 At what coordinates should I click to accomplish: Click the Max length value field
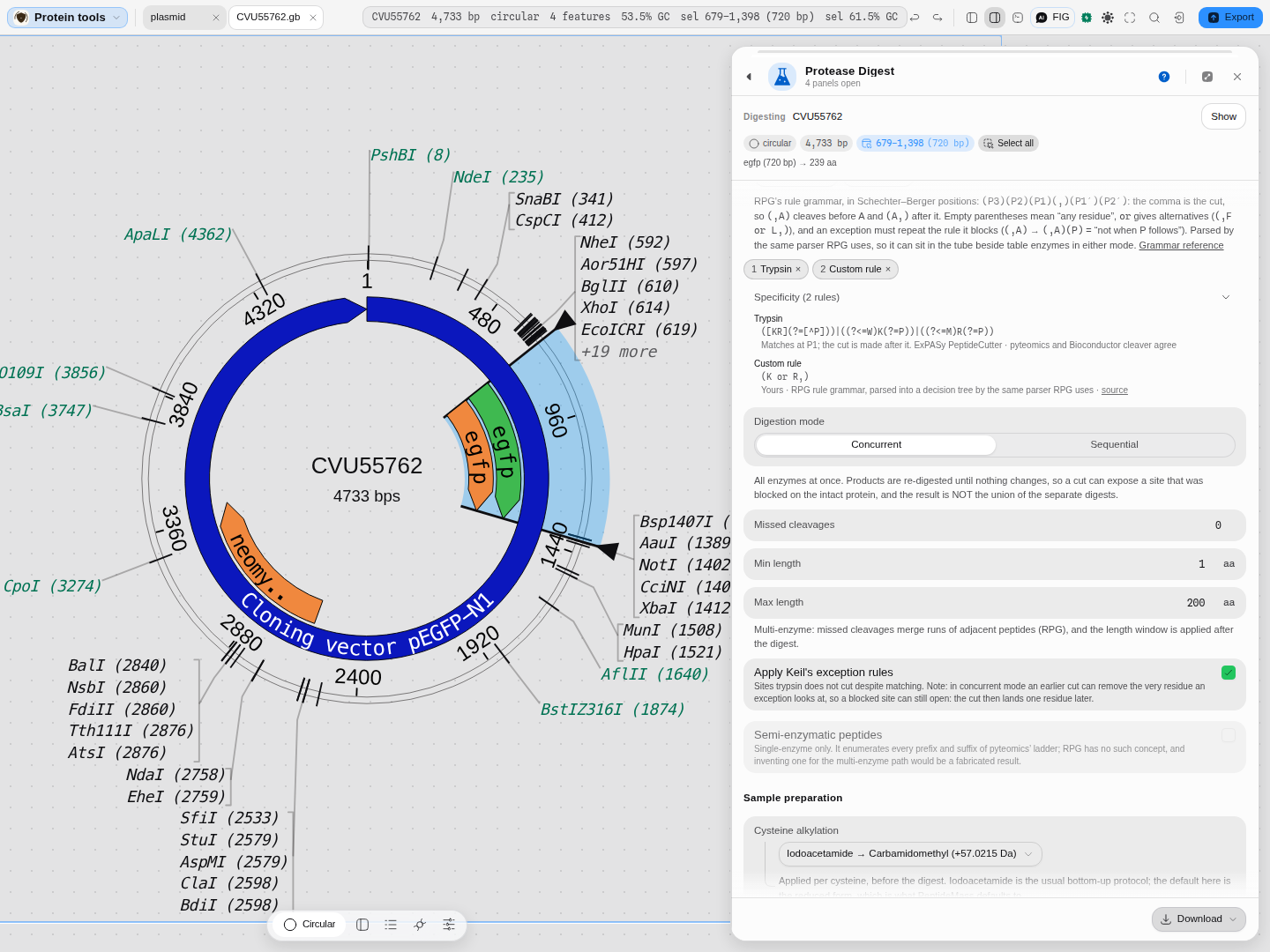click(x=1195, y=603)
